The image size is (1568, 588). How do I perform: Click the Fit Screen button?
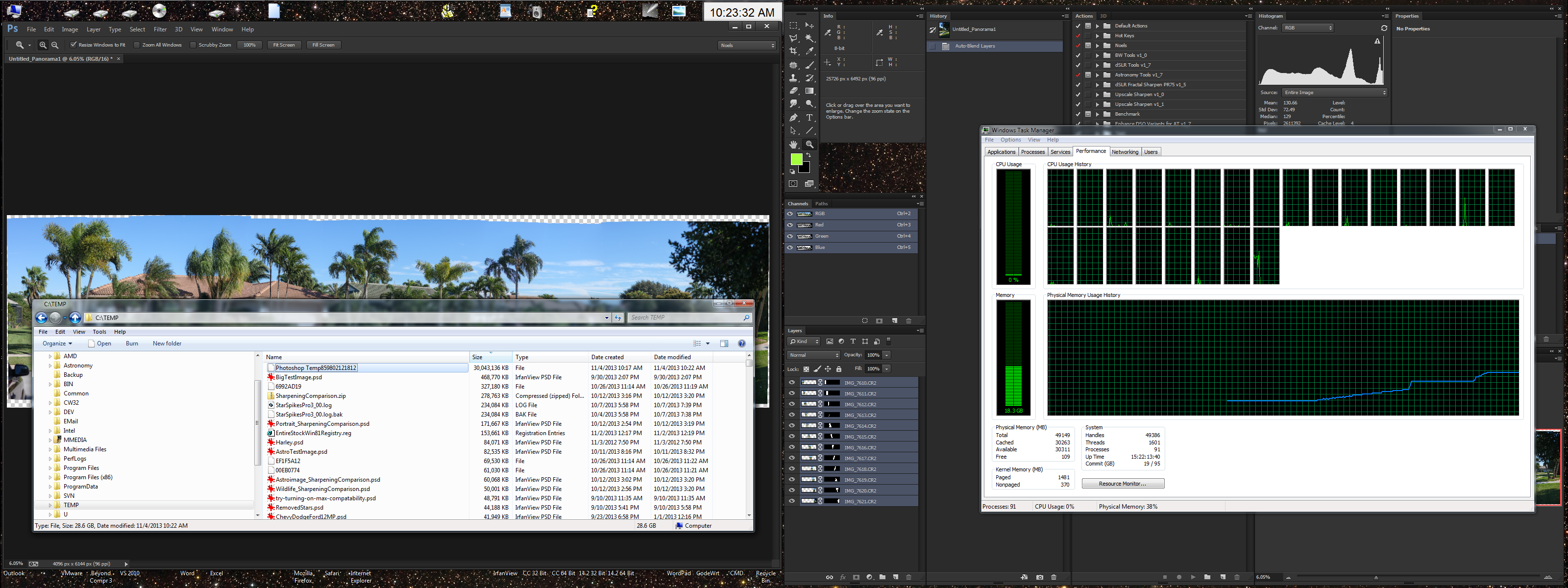(284, 45)
